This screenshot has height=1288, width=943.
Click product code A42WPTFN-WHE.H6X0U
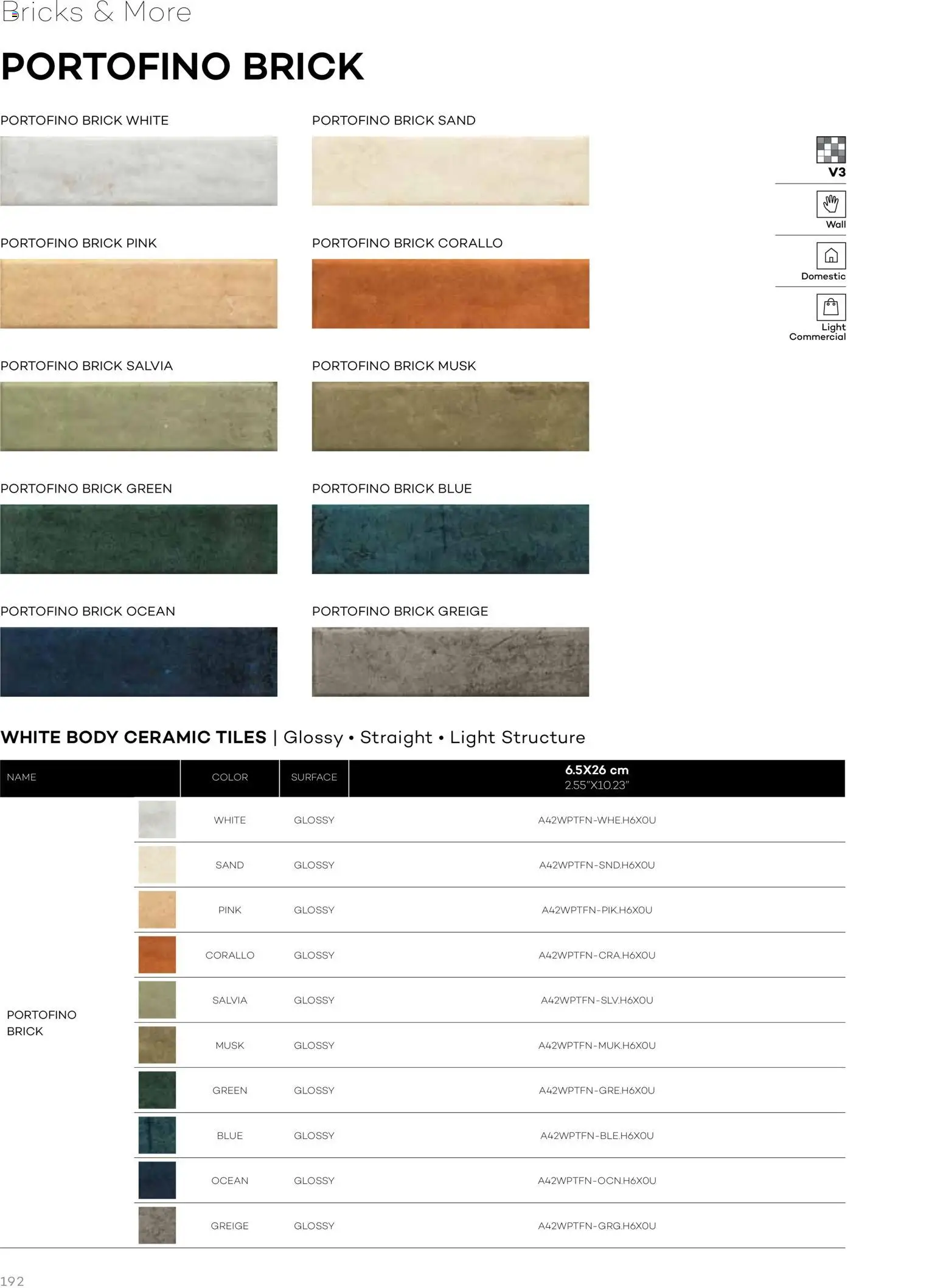(x=597, y=820)
